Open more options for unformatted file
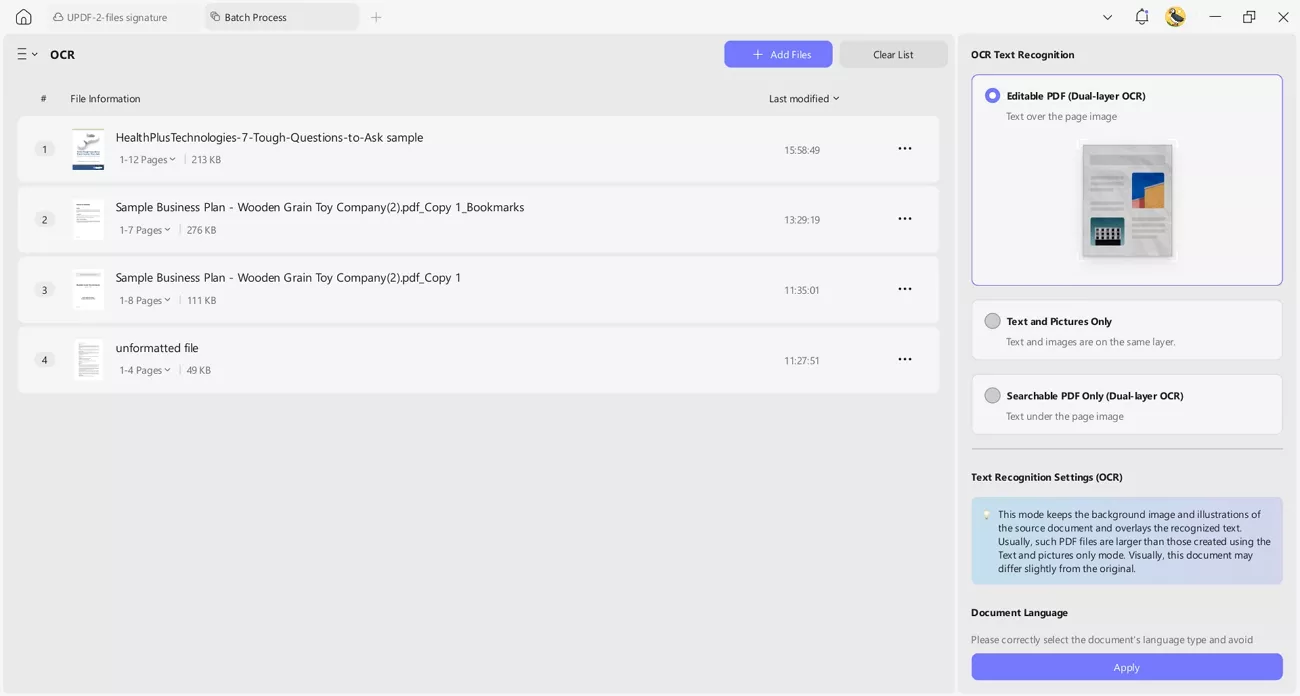 click(x=905, y=359)
